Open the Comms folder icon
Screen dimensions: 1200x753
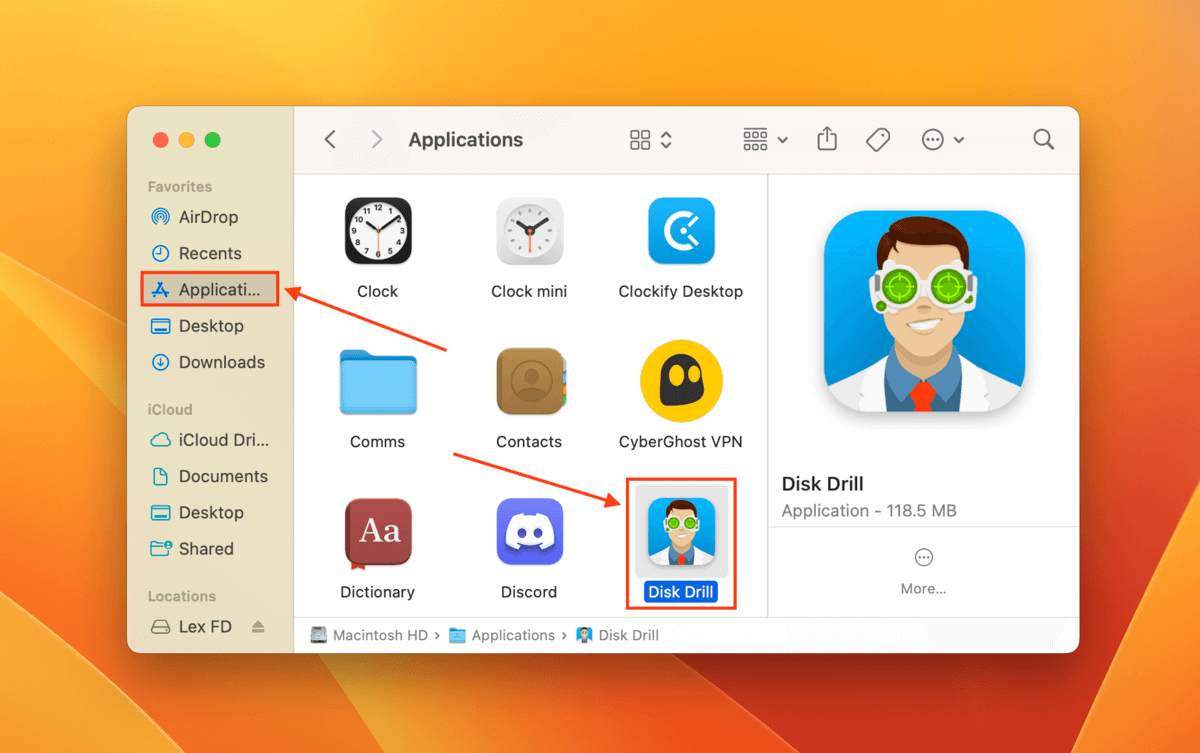[378, 382]
